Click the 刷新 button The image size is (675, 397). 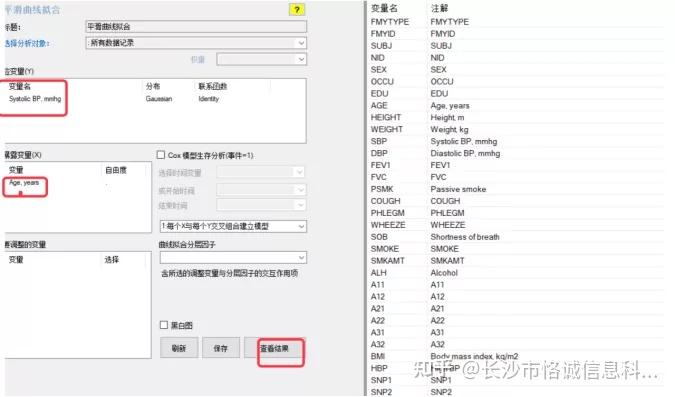click(x=179, y=348)
